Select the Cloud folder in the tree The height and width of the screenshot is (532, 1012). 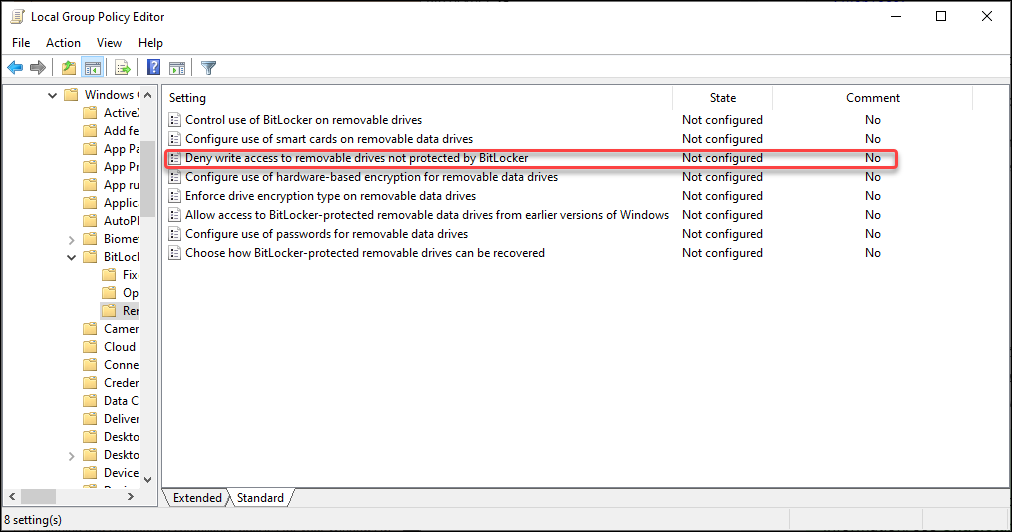[x=119, y=347]
